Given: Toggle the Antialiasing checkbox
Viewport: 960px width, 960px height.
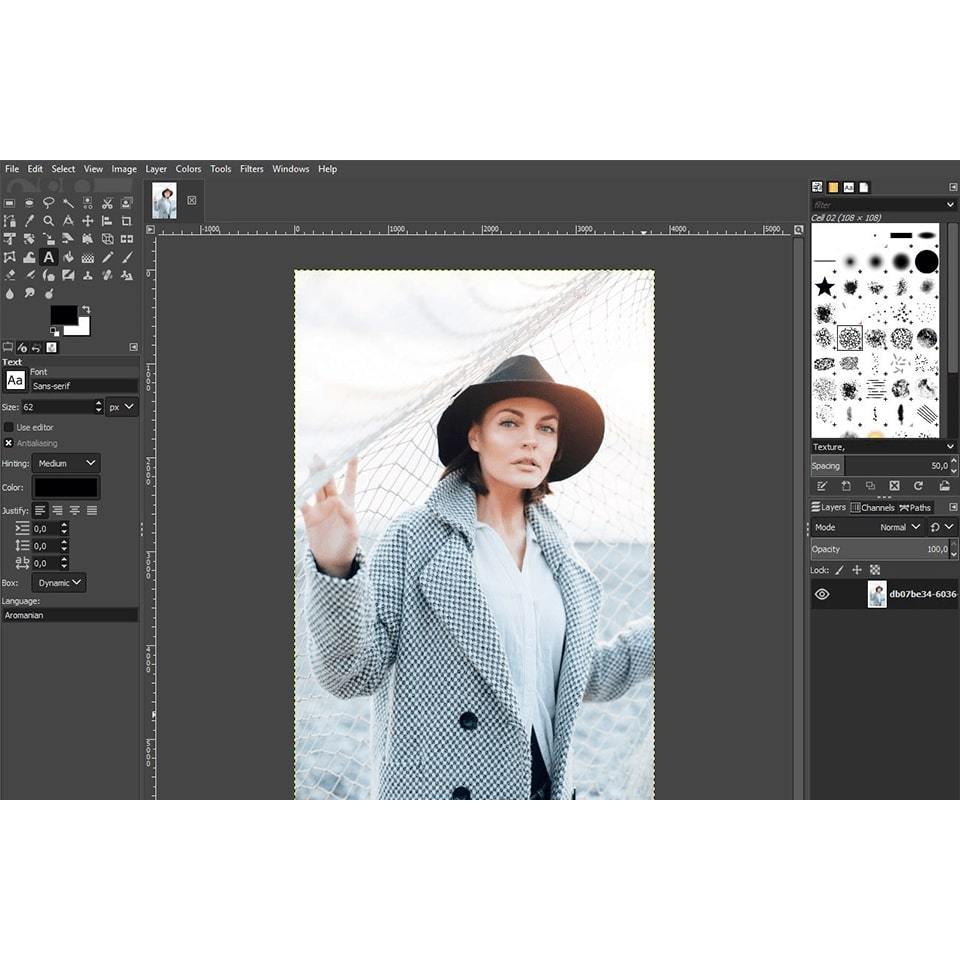Looking at the screenshot, I should click(x=9, y=443).
